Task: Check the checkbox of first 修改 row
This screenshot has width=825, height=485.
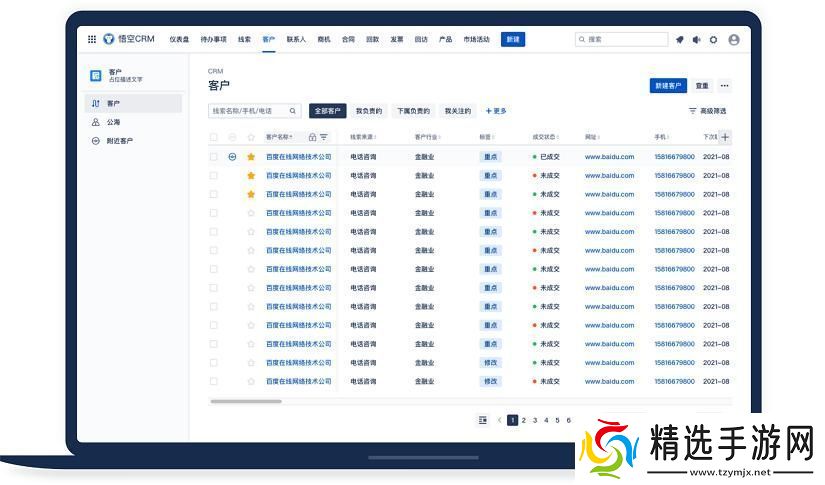Action: [214, 363]
